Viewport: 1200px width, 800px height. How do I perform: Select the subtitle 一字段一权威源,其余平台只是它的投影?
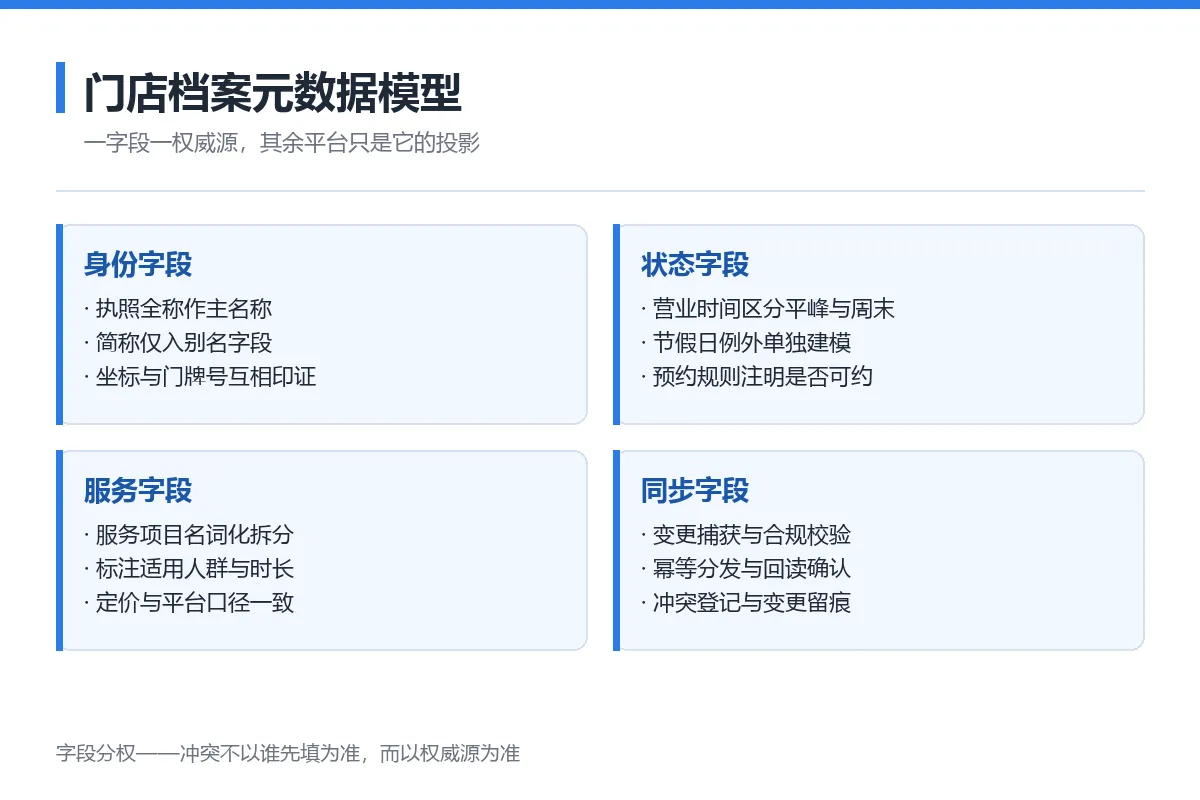coord(282,143)
